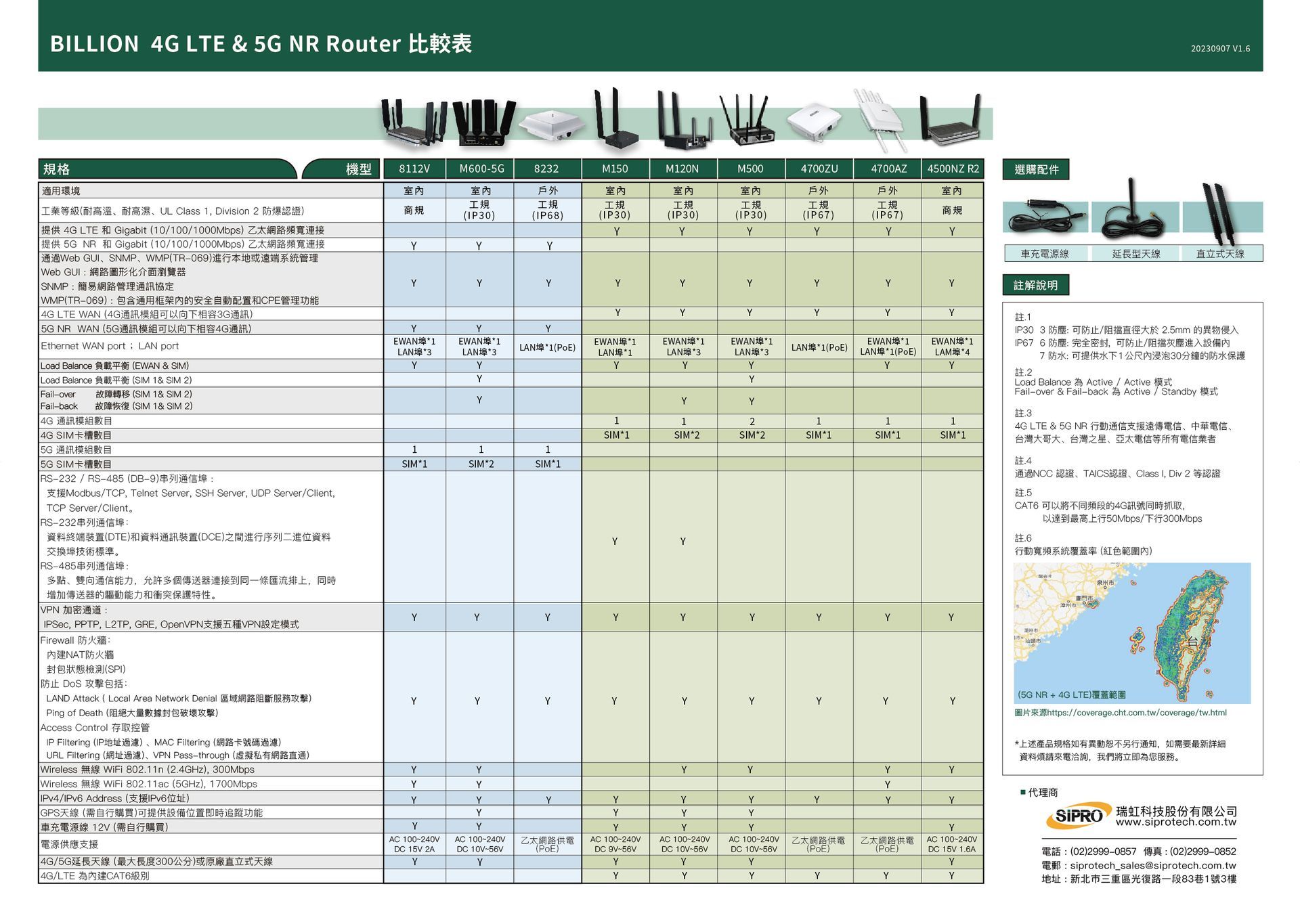Select the 8232 model column header

(547, 169)
